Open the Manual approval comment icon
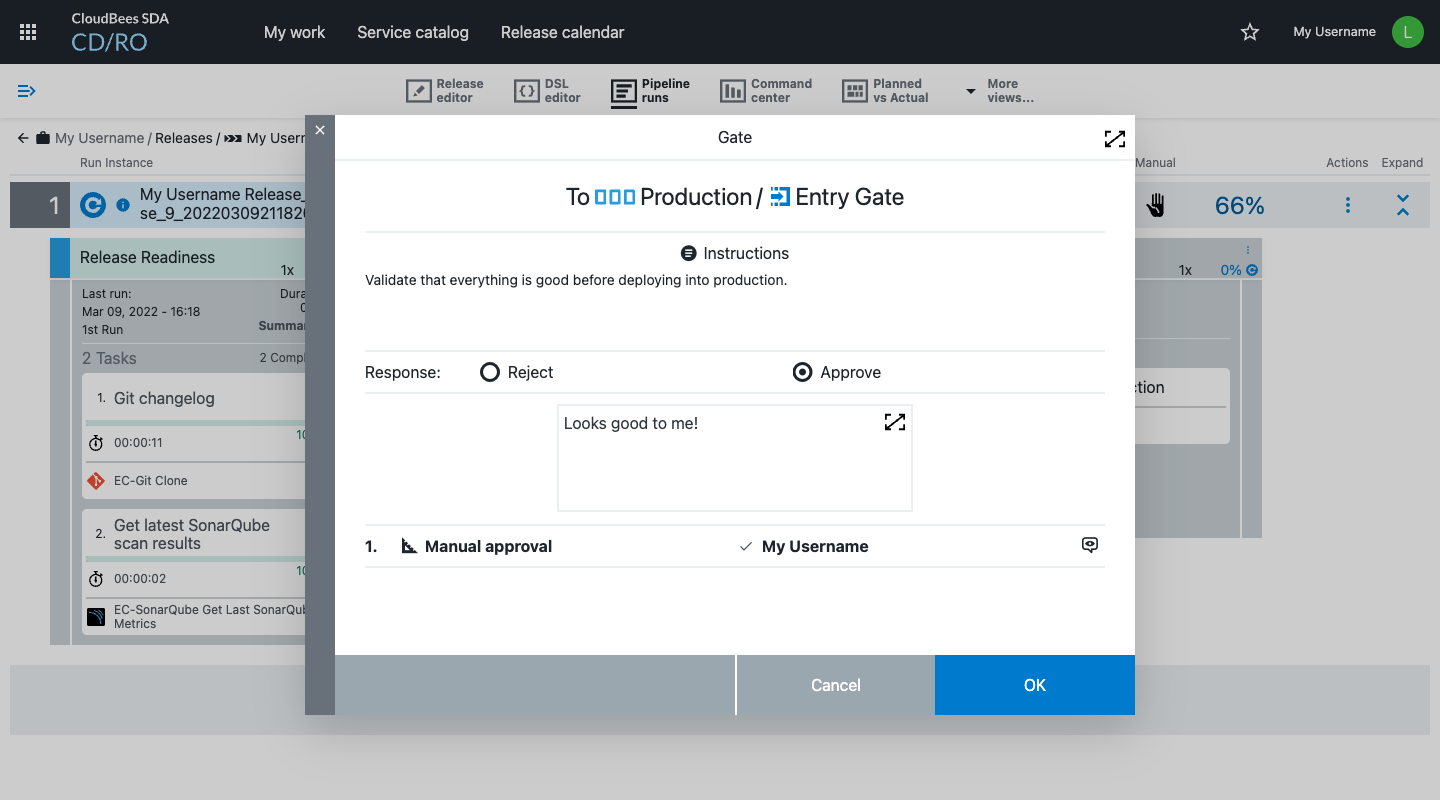The width and height of the screenshot is (1440, 800). (1090, 545)
